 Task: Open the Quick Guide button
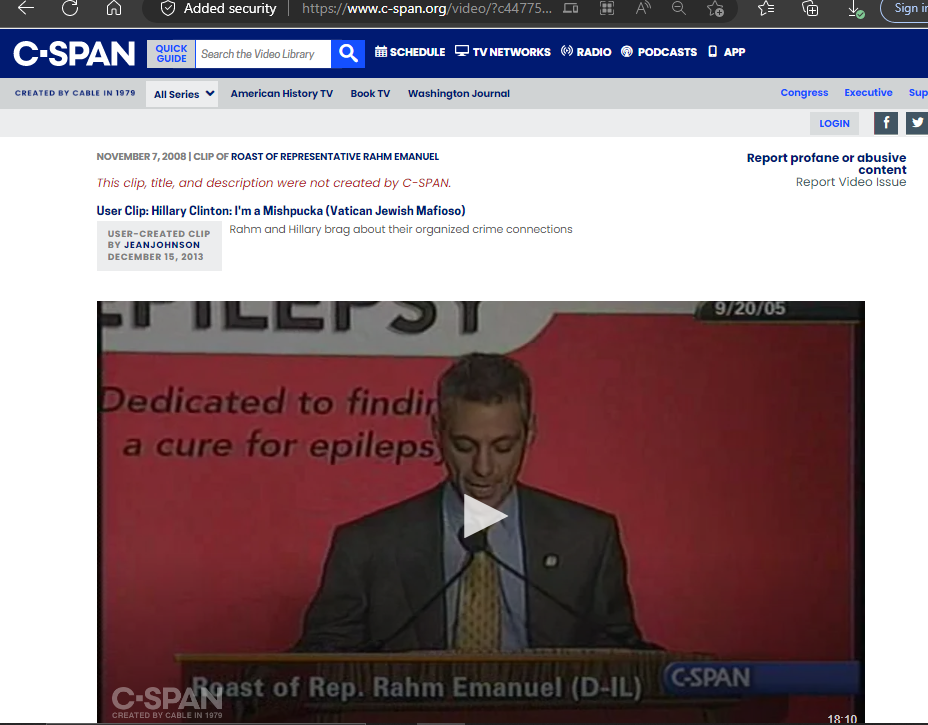(x=171, y=54)
